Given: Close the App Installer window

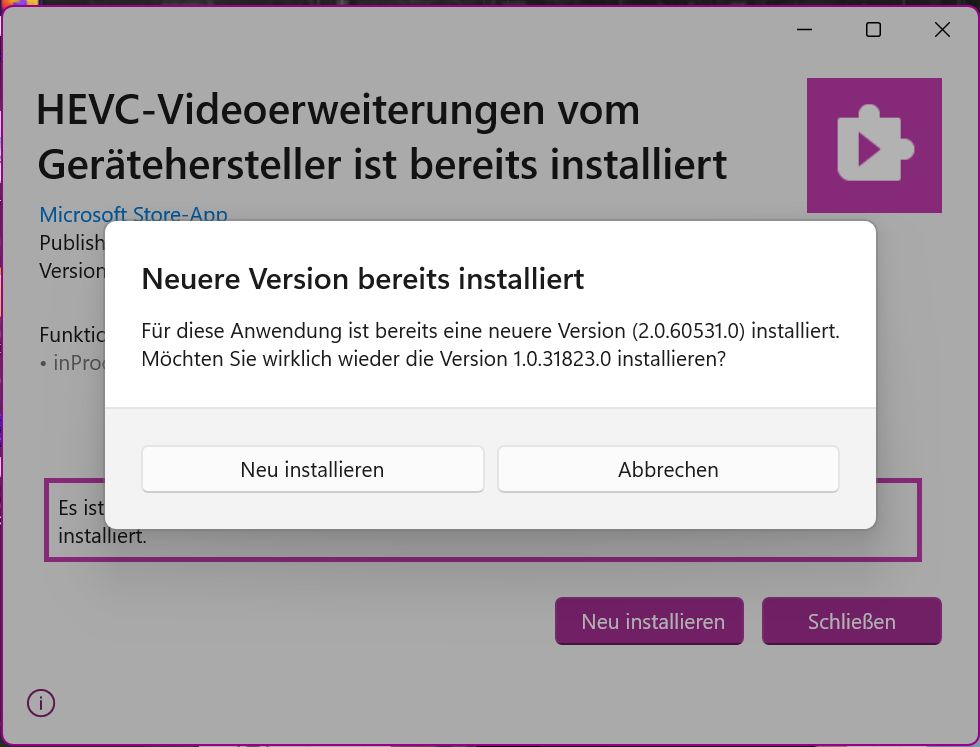Looking at the screenshot, I should [x=942, y=29].
